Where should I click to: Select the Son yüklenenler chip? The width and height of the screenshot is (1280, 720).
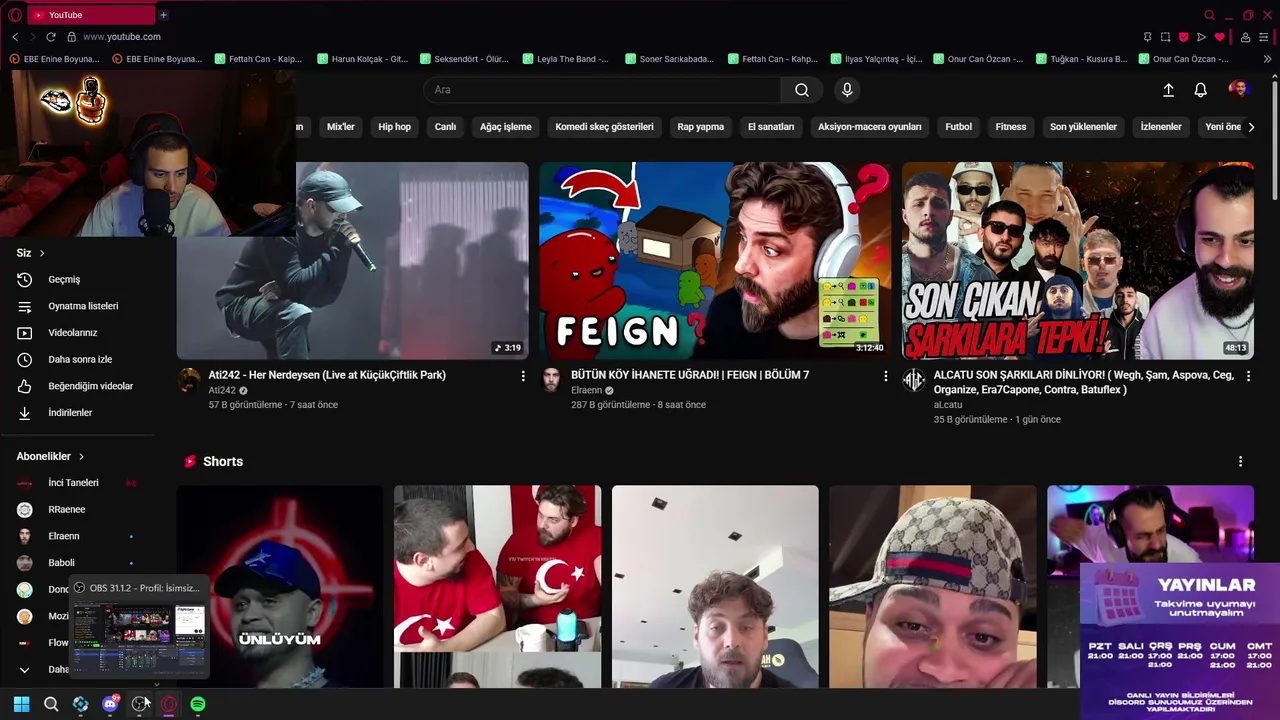[x=1084, y=127]
